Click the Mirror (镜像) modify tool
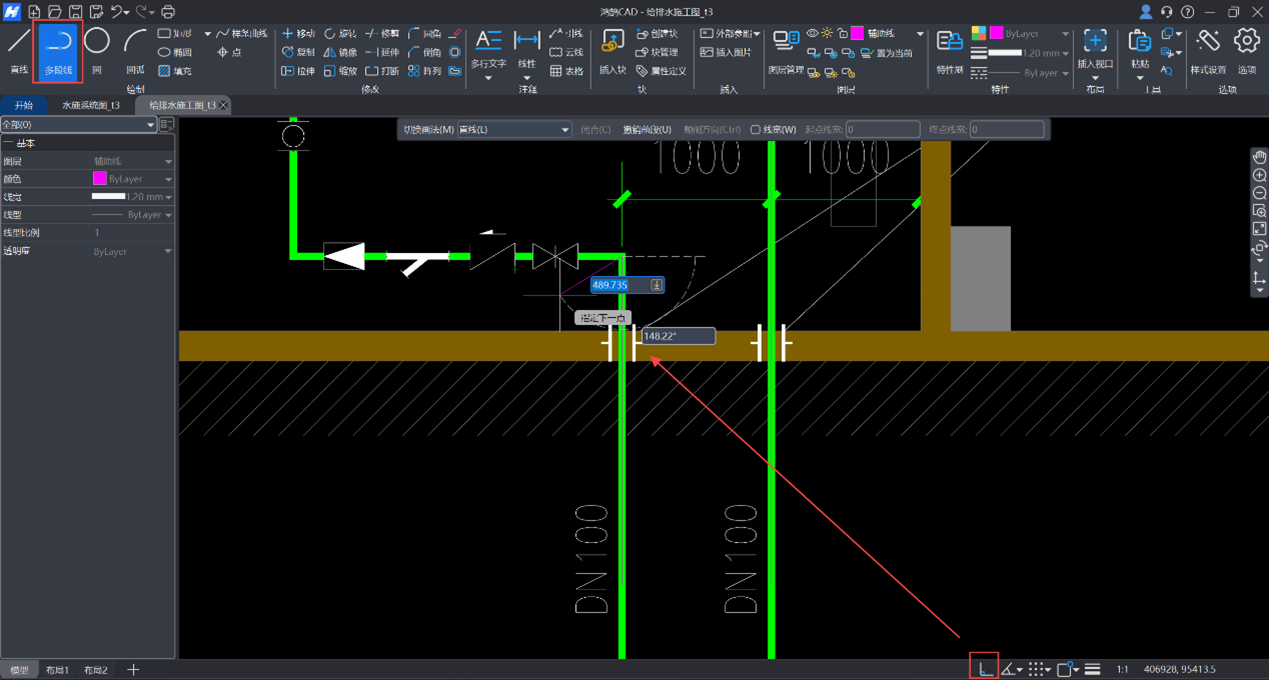 (x=340, y=52)
